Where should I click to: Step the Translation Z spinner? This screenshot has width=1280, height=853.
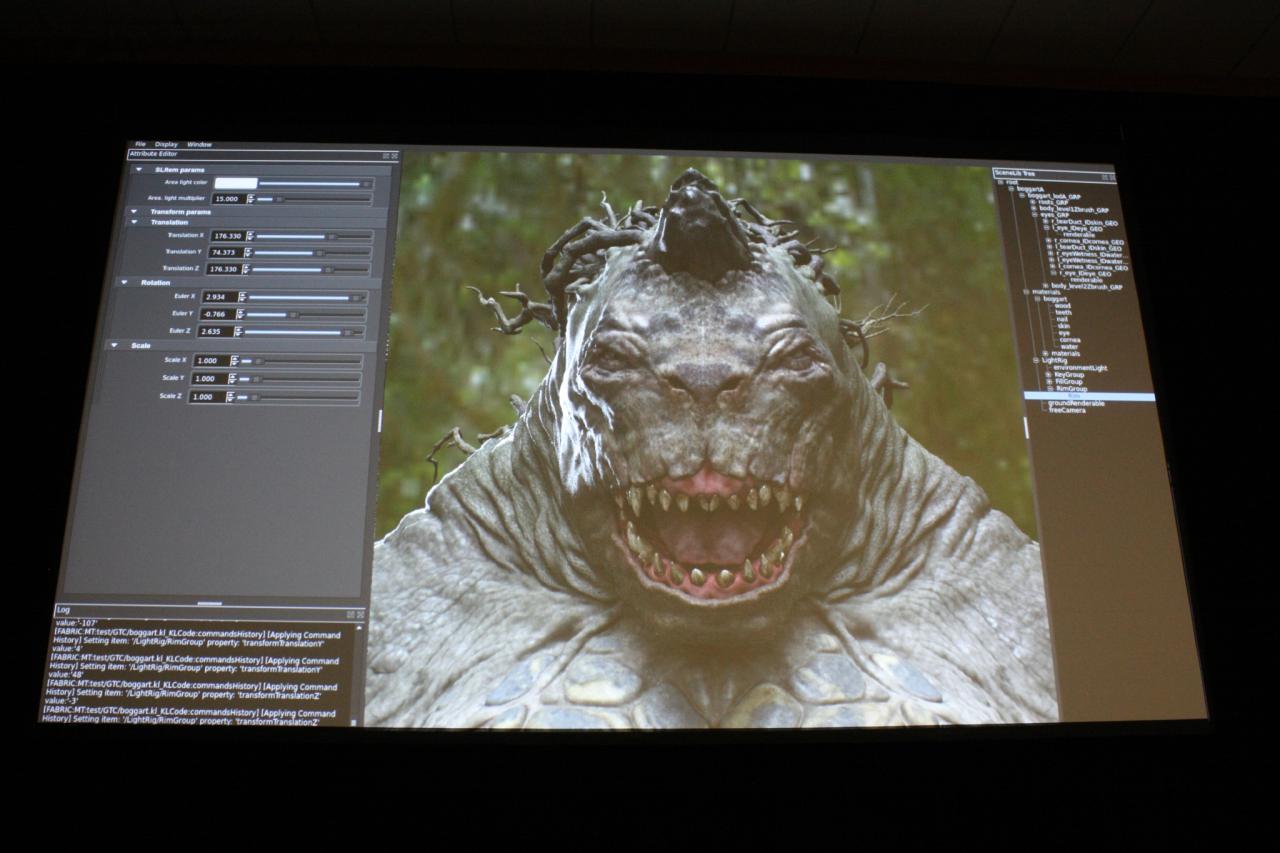[x=246, y=269]
